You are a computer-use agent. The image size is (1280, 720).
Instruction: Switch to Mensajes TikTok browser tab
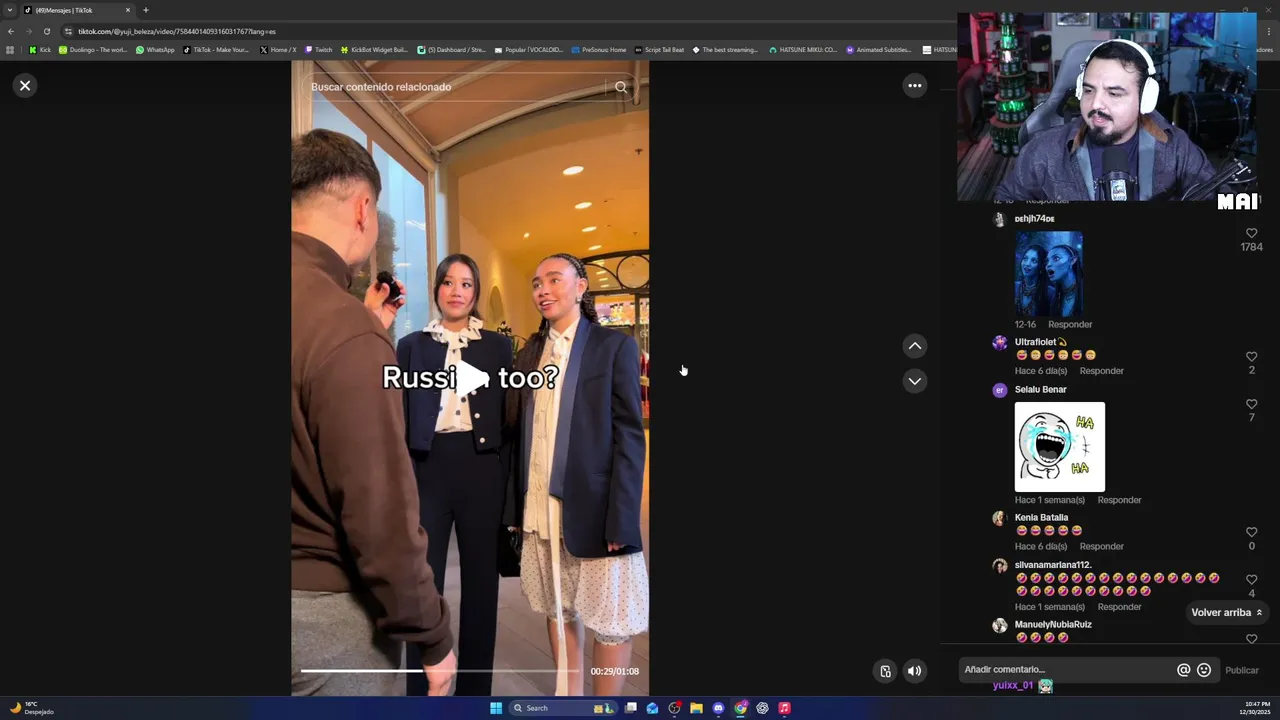pyautogui.click(x=76, y=10)
